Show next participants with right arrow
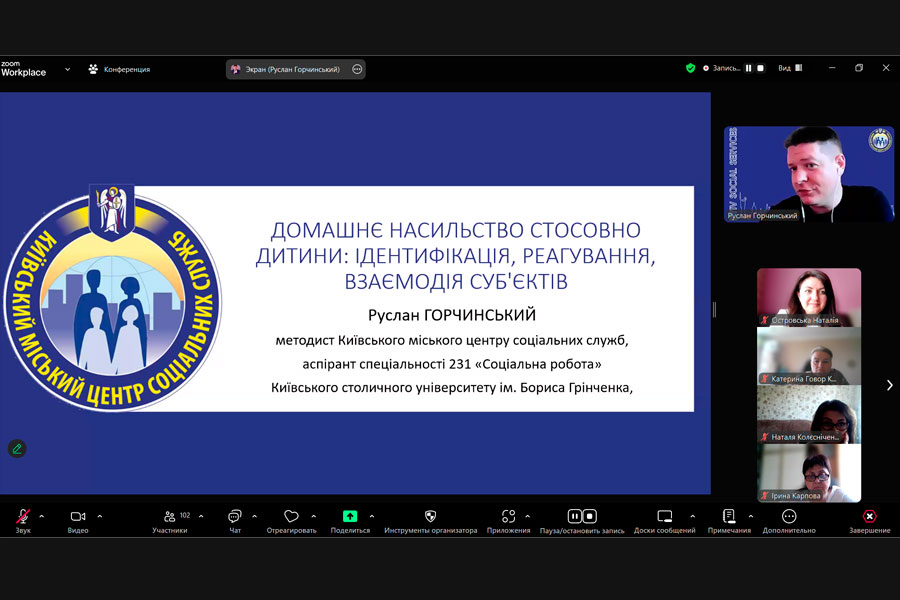 point(888,385)
